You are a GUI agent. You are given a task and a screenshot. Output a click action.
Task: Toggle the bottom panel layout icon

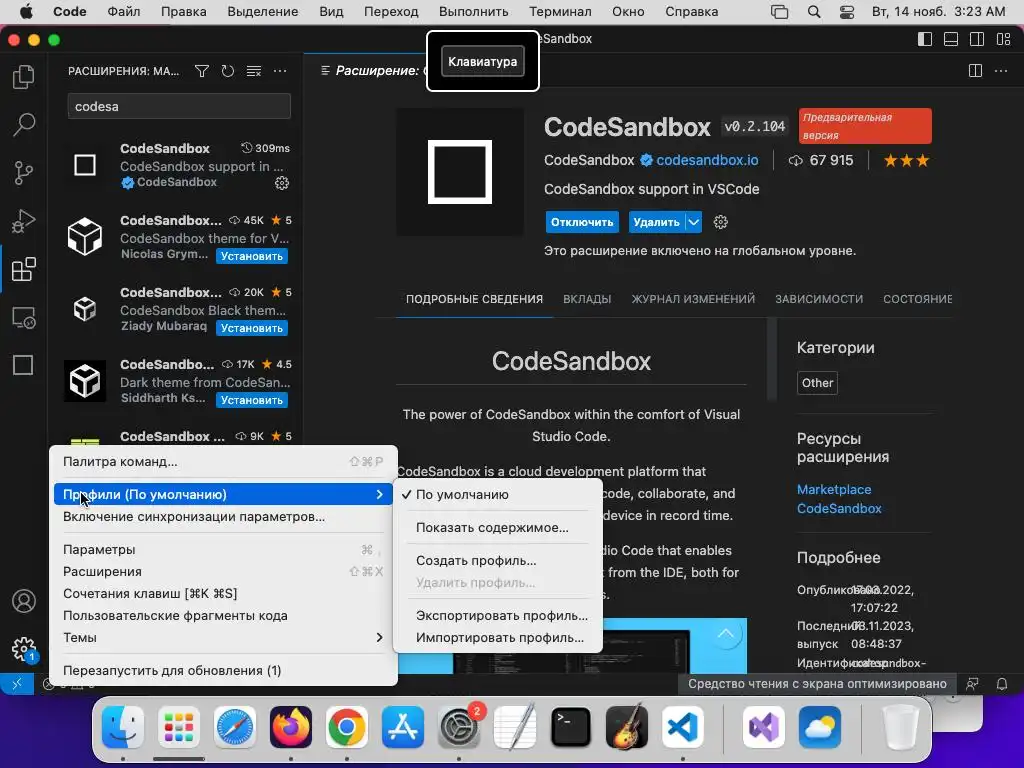(951, 39)
